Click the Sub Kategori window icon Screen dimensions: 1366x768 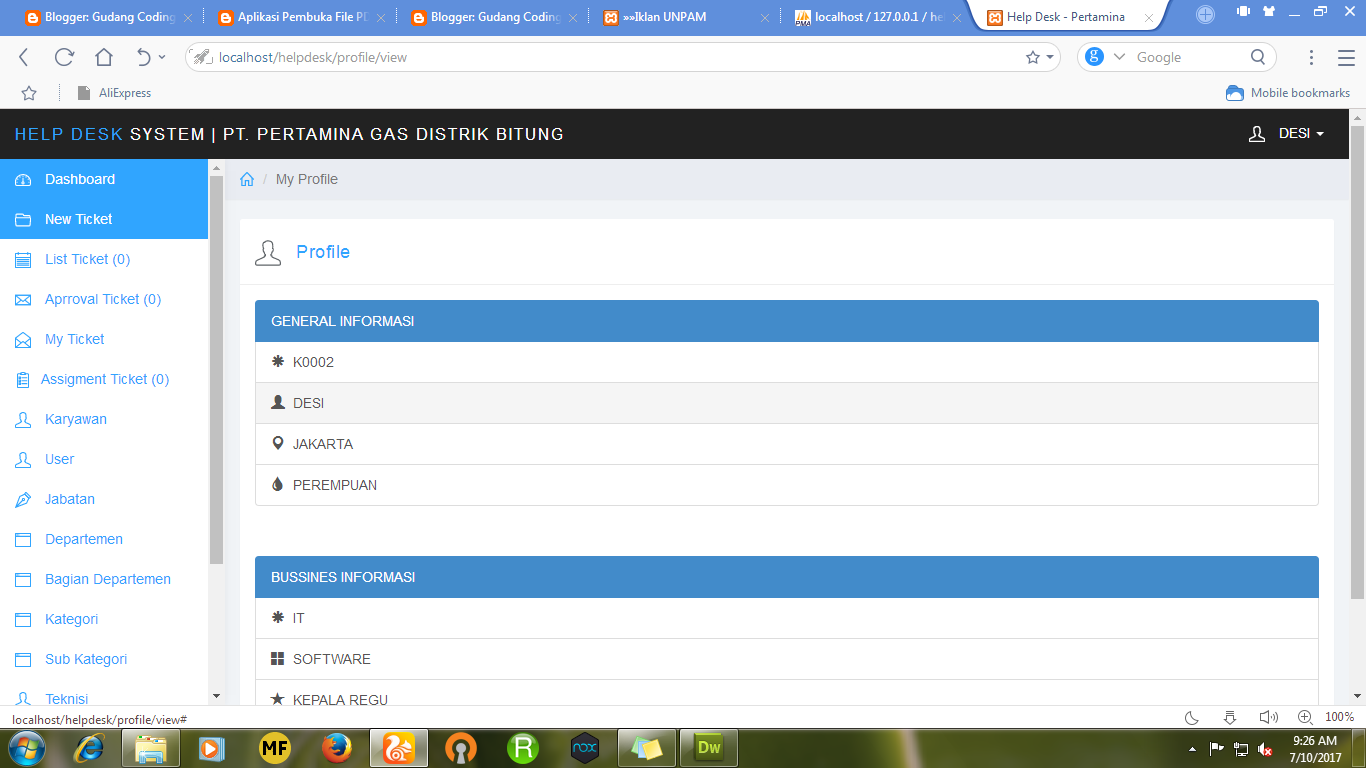[23, 660]
